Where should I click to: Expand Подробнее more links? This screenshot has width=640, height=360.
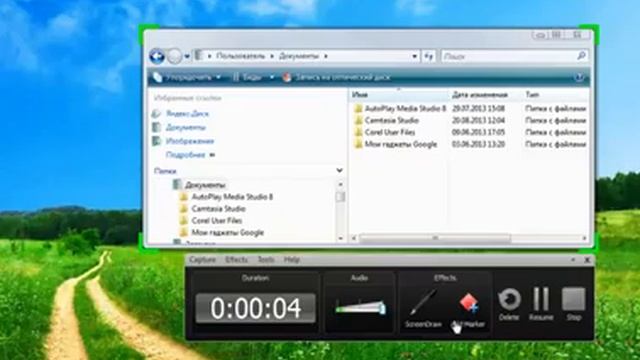190,155
